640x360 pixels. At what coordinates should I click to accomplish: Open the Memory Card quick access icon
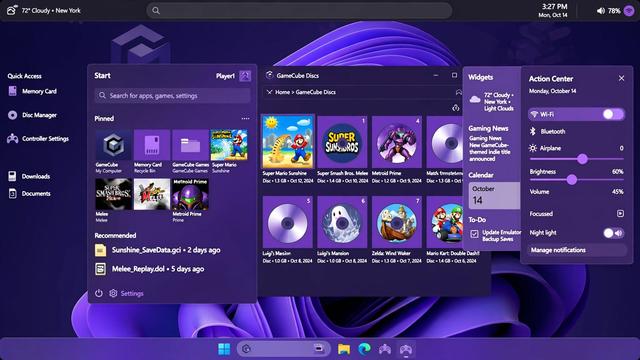[x=13, y=91]
